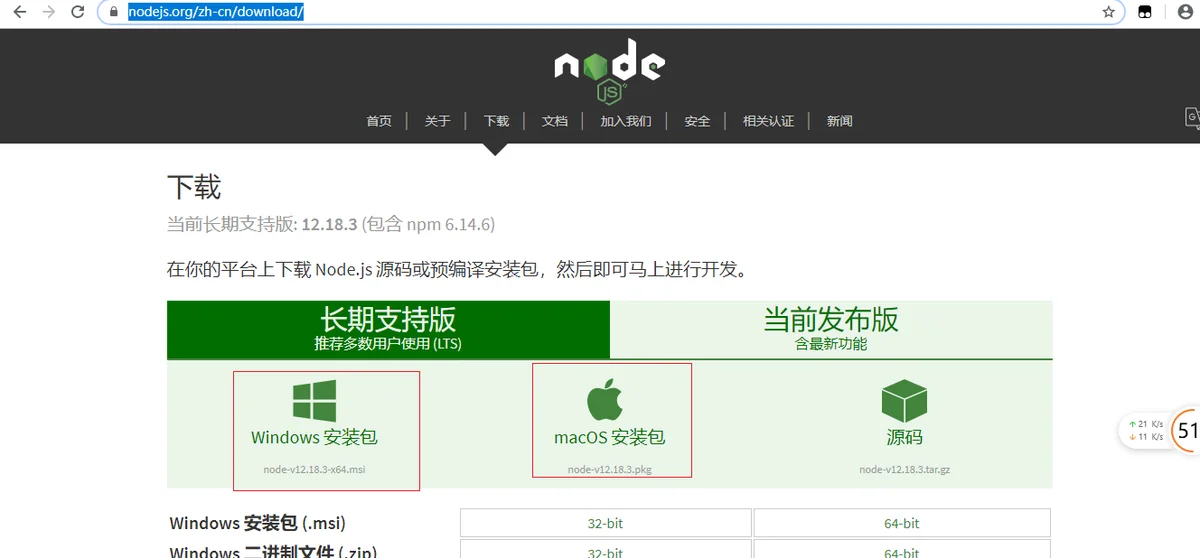
Task: Open the 安全 nav item
Action: tap(697, 121)
